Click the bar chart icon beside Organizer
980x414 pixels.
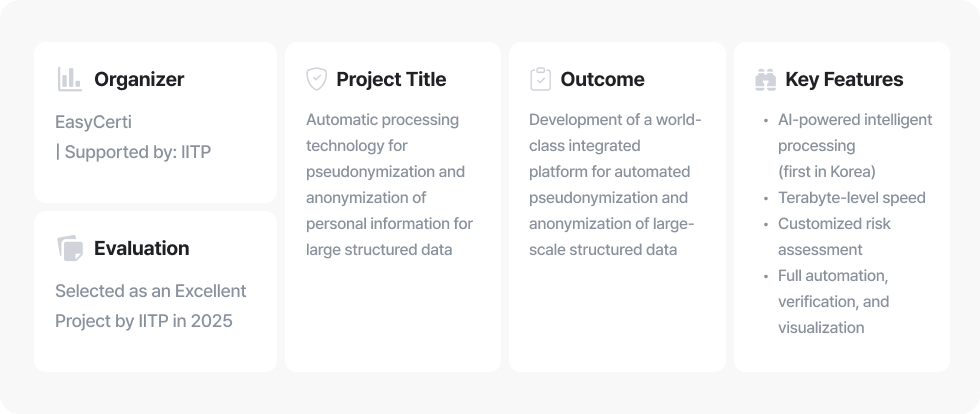(69, 79)
